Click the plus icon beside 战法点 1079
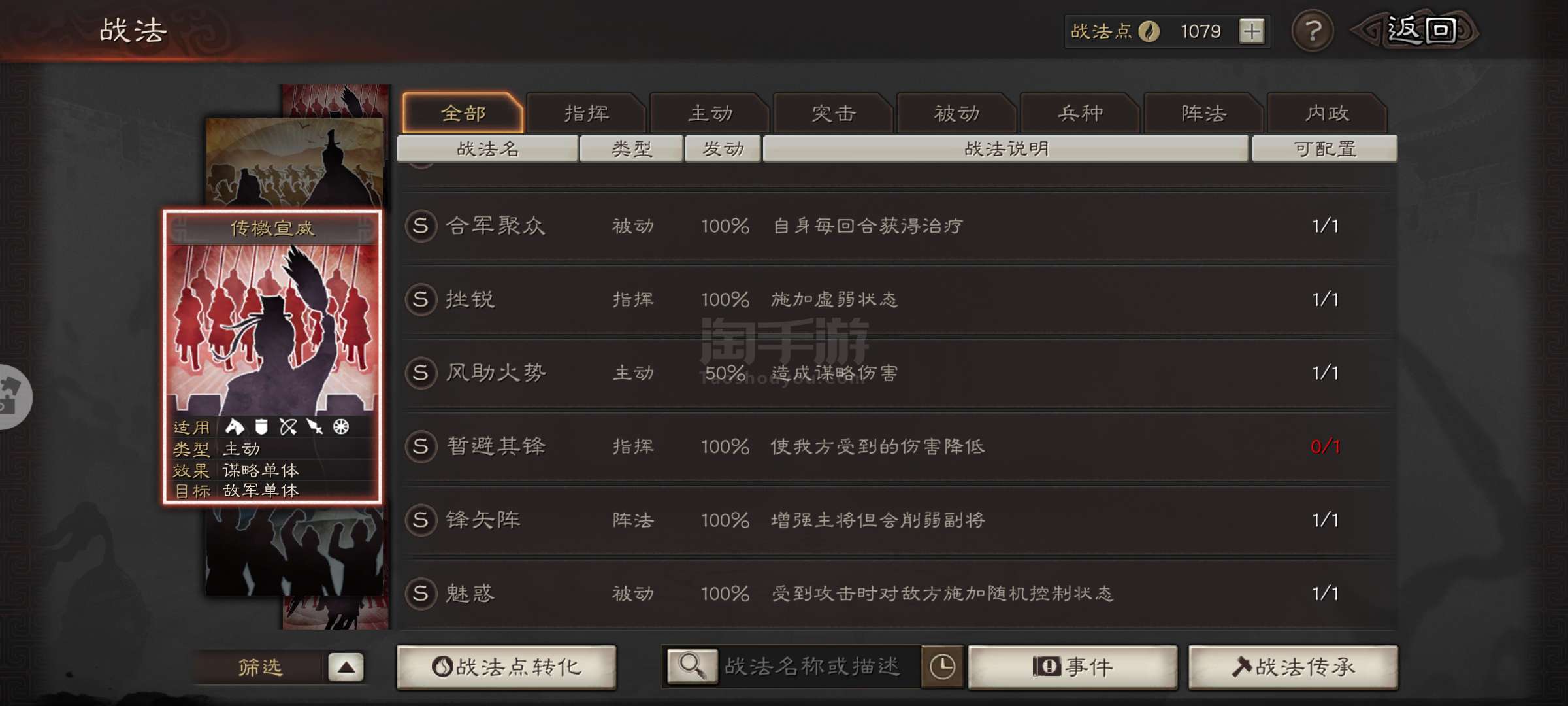This screenshot has height=706, width=1568. click(x=1251, y=31)
